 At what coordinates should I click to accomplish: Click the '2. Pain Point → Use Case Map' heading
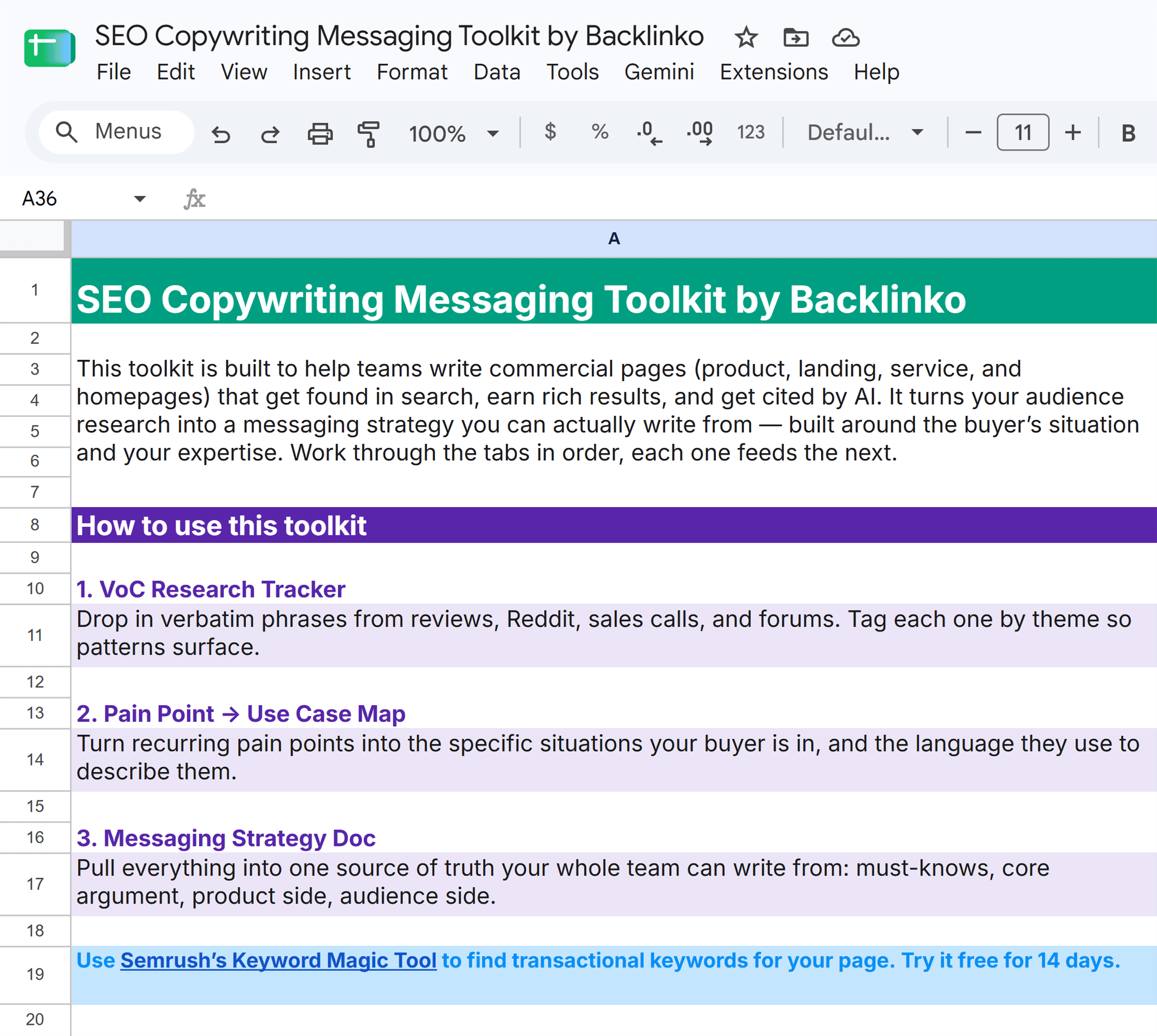click(241, 714)
